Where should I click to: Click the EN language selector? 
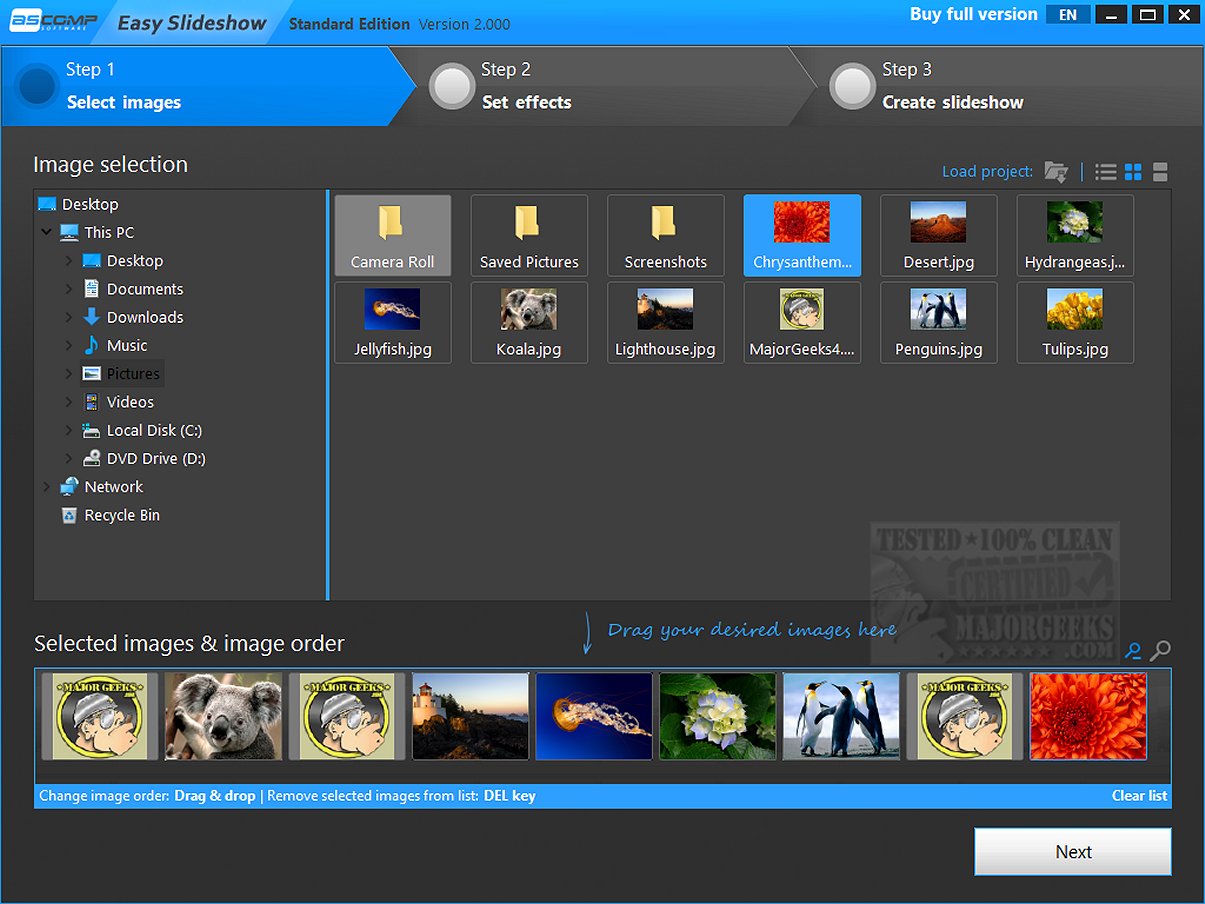click(x=1067, y=14)
